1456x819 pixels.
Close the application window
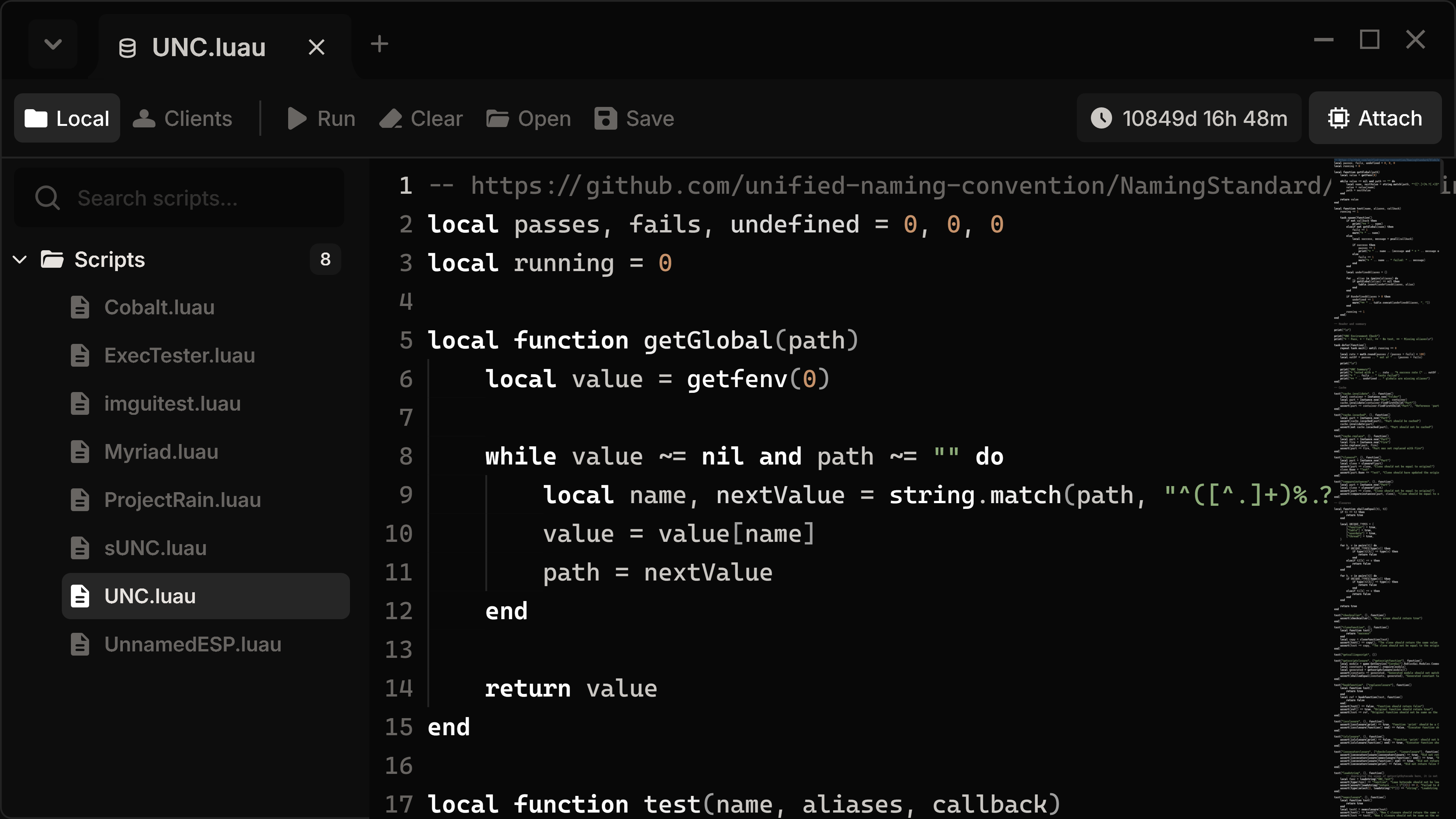(x=1415, y=40)
